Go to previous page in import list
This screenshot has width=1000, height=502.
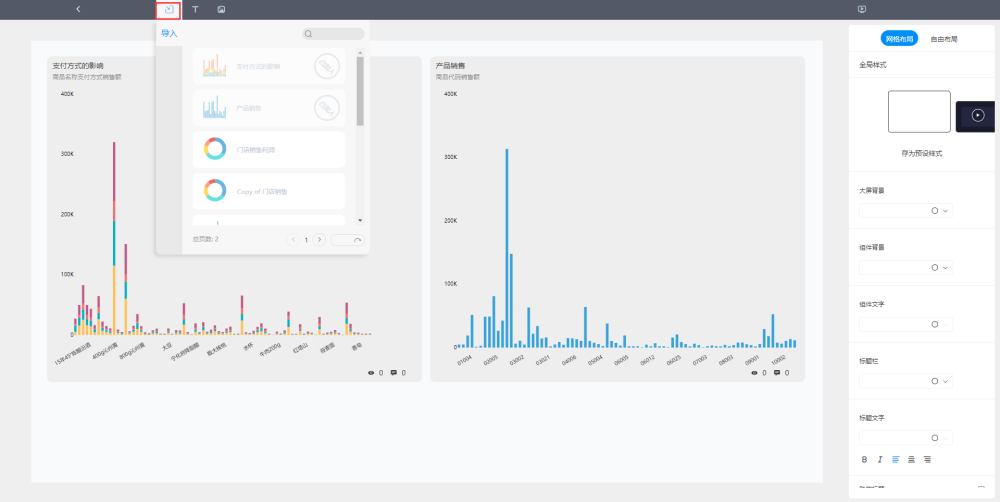click(x=293, y=240)
